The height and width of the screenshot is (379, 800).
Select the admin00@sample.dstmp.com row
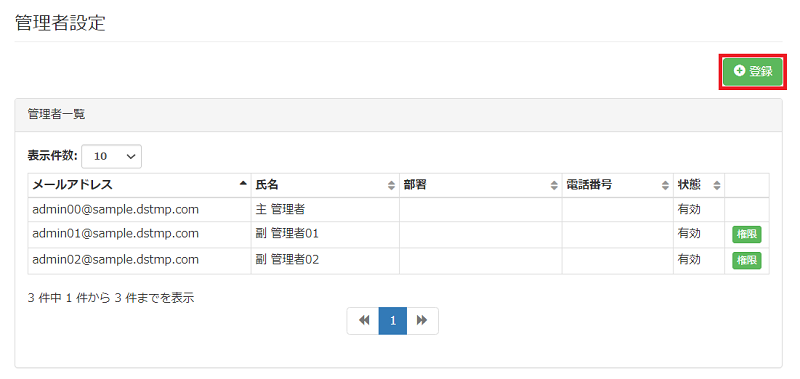(x=398, y=209)
